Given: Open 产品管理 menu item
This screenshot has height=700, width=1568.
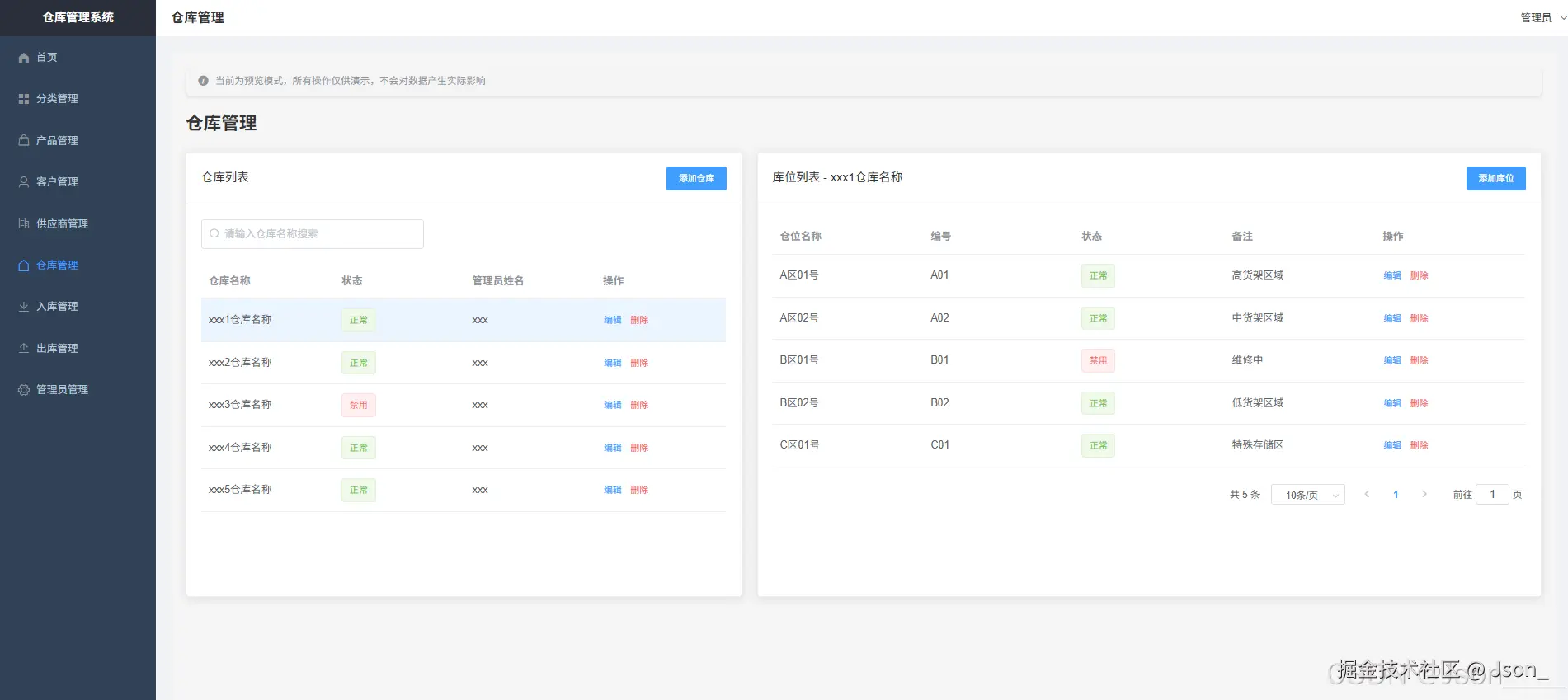Looking at the screenshot, I should click(x=78, y=140).
